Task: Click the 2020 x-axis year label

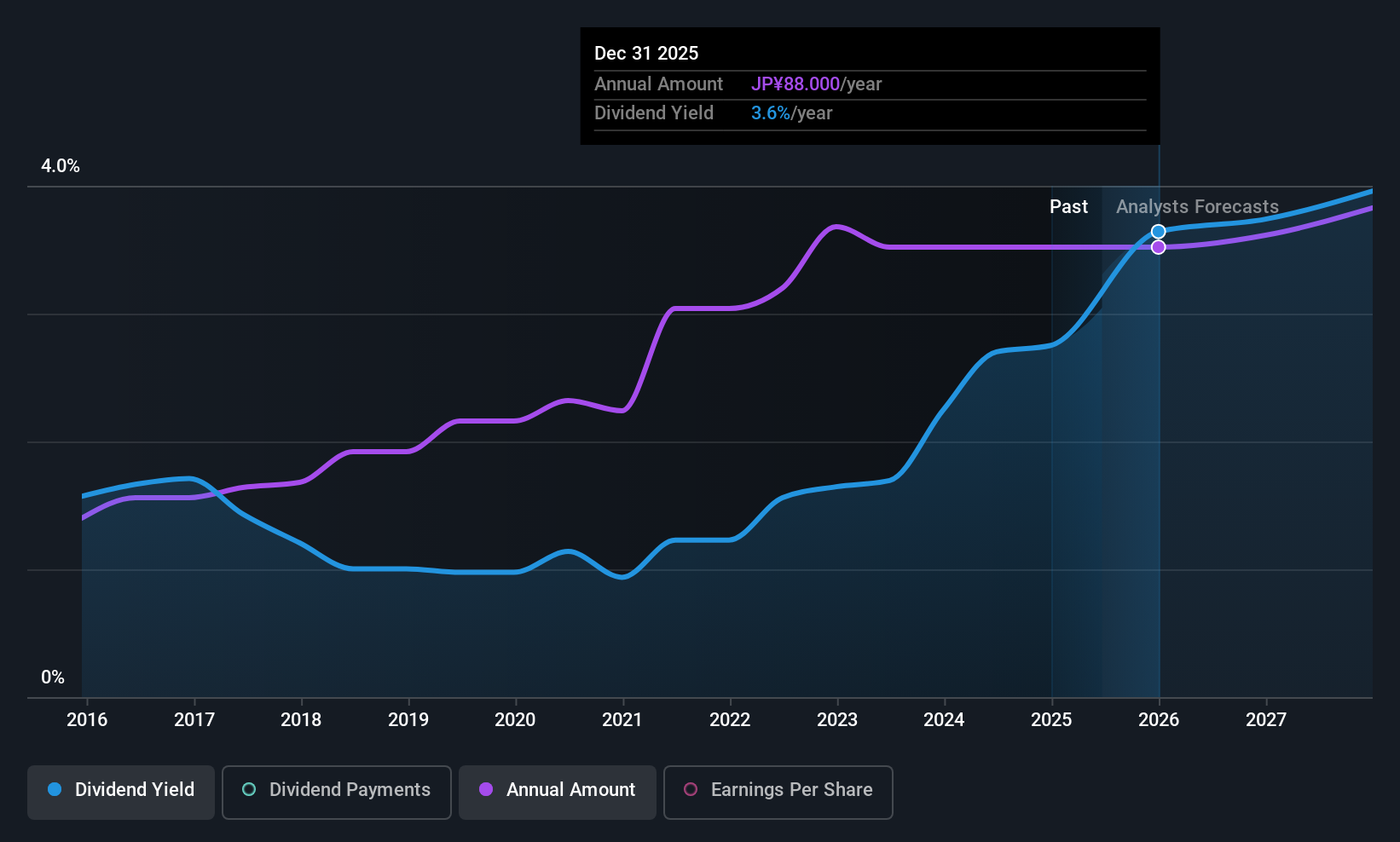Action: coord(515,720)
